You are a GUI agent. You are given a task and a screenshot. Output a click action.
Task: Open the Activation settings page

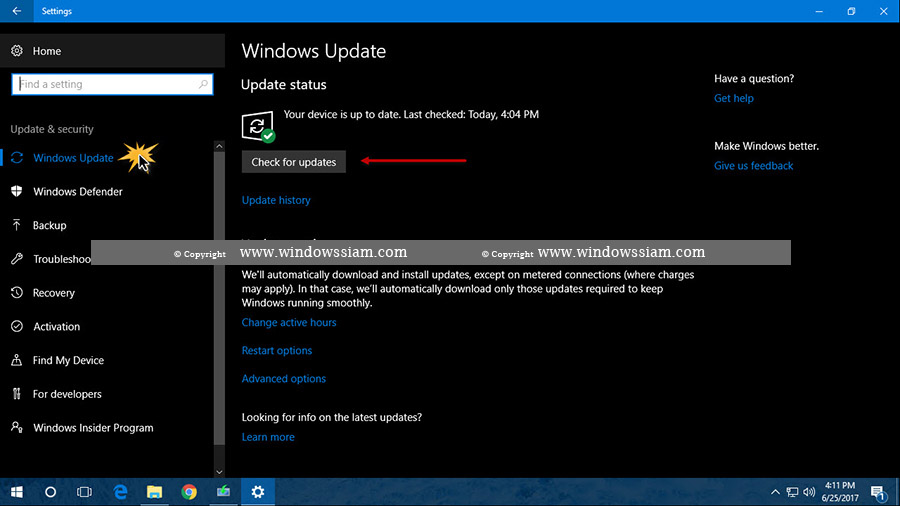tap(56, 326)
